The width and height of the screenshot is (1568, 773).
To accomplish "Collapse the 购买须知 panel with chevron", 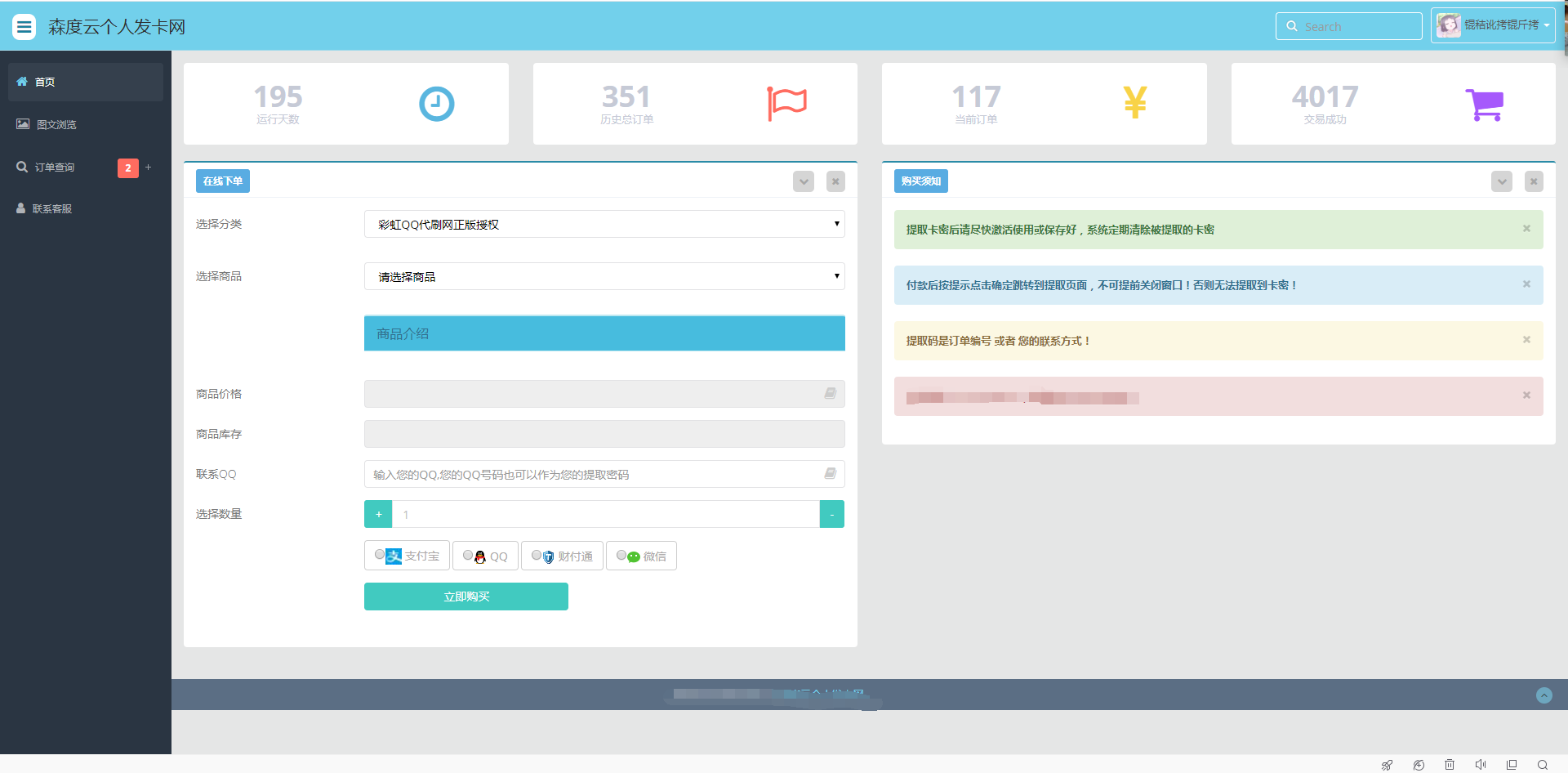I will tap(1502, 181).
